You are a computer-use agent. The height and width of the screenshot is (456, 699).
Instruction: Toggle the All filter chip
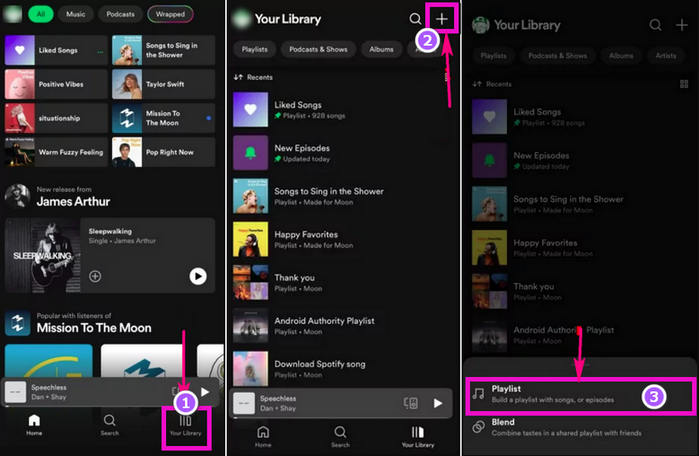coord(43,14)
